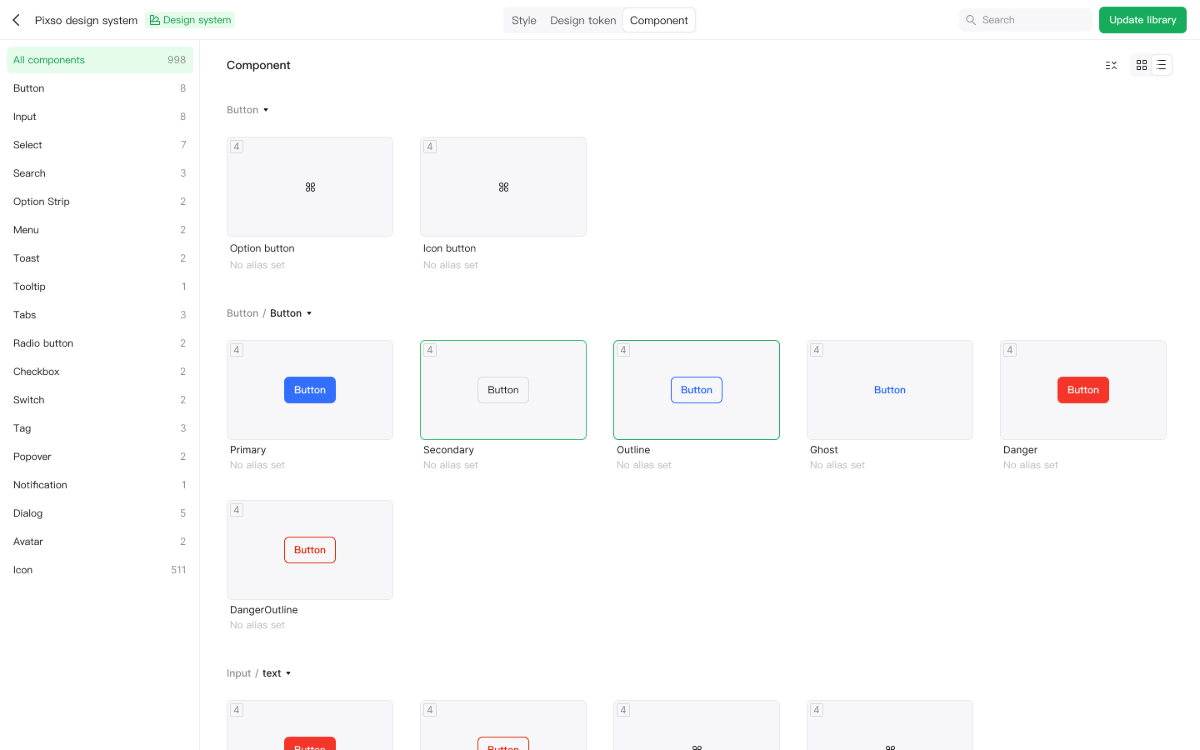1200x750 pixels.
Task: Open the Icon category with 511 items
Action: (100, 570)
